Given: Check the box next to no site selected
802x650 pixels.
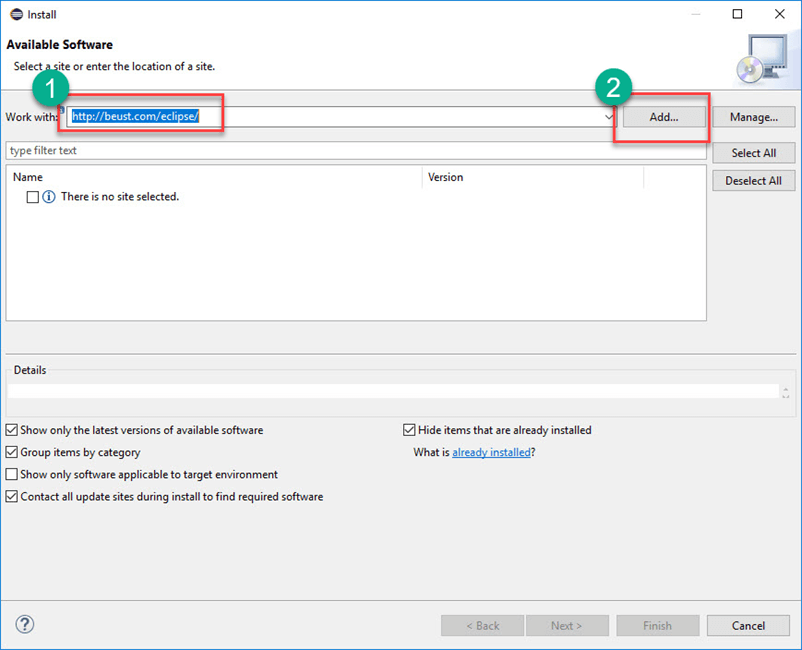Looking at the screenshot, I should pyautogui.click(x=33, y=197).
